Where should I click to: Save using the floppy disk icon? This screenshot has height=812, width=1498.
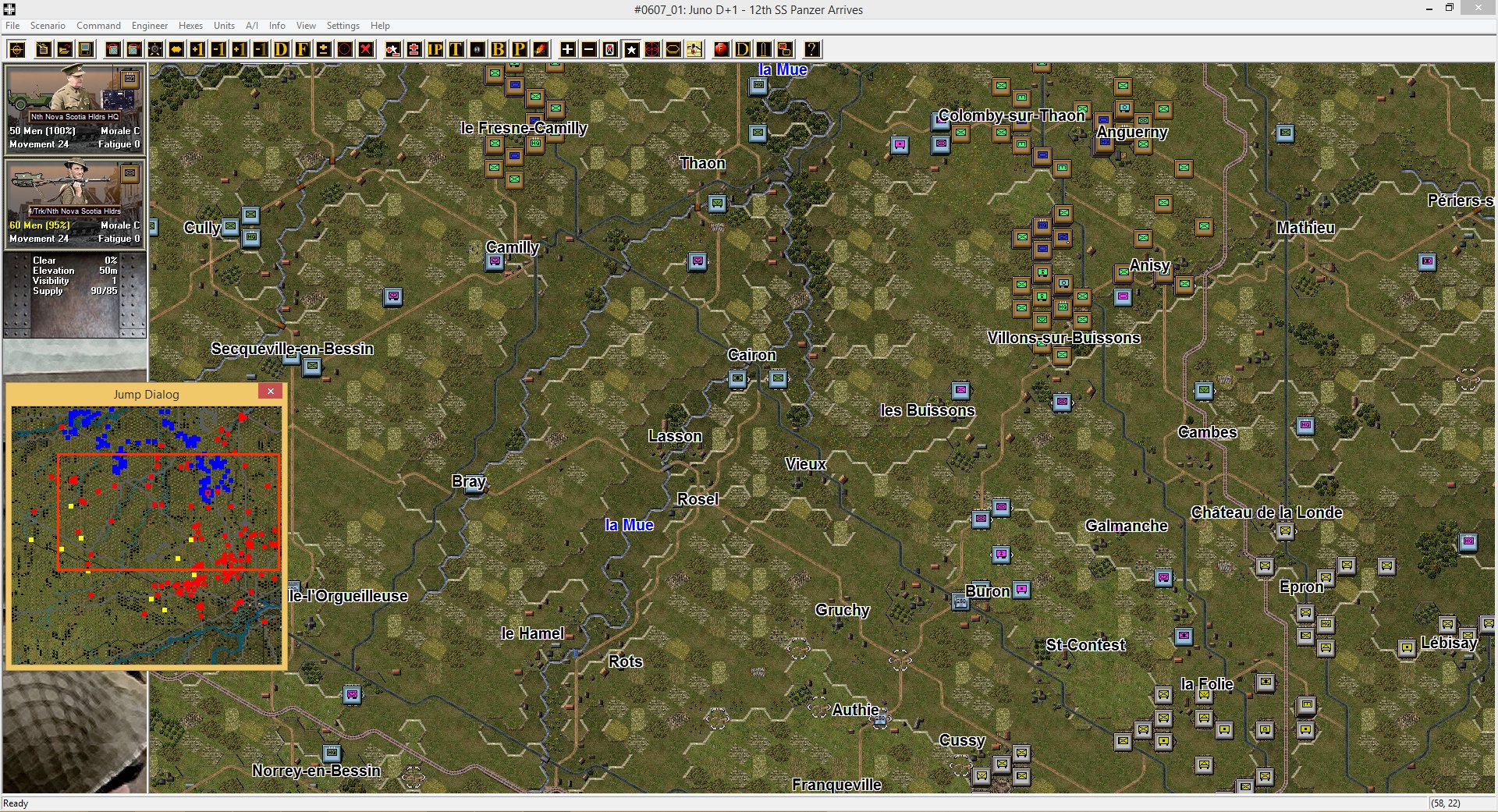(86, 50)
